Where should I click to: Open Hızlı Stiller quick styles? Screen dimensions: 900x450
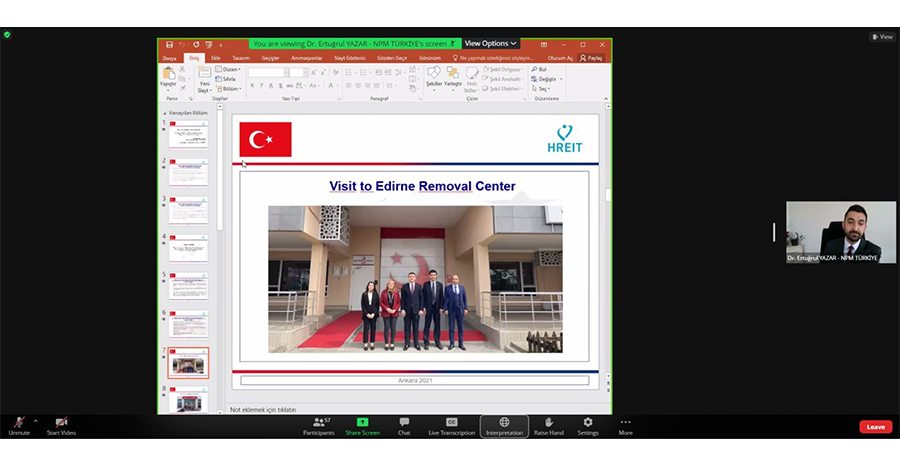click(x=471, y=79)
